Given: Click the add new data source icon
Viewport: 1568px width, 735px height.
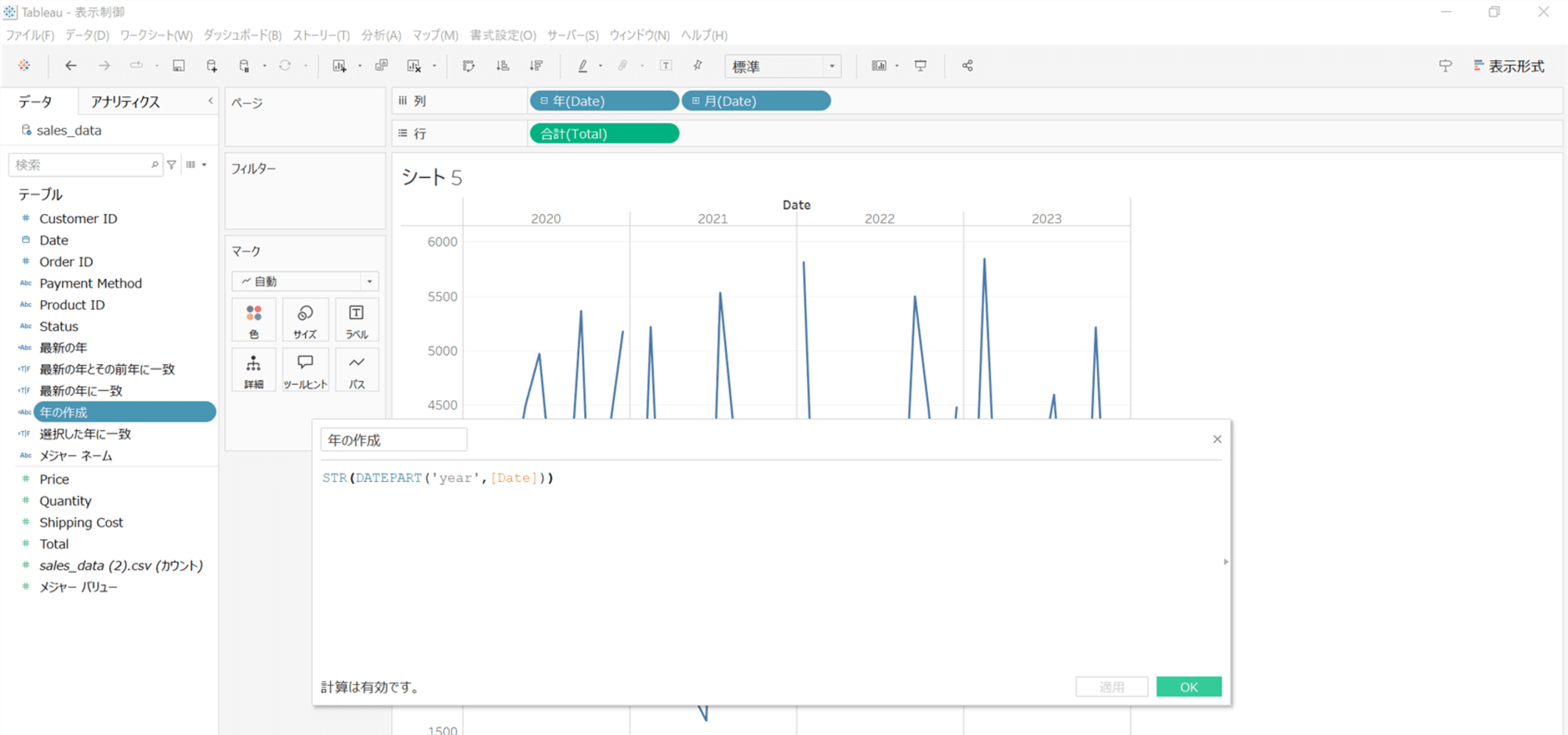Looking at the screenshot, I should [x=212, y=66].
